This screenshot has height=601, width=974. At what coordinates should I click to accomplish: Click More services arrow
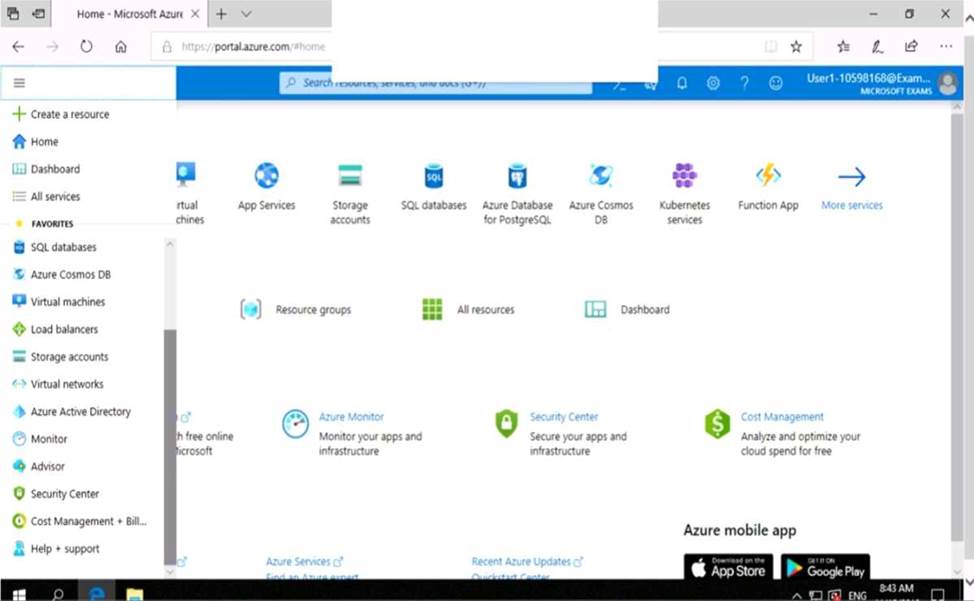pos(852,178)
